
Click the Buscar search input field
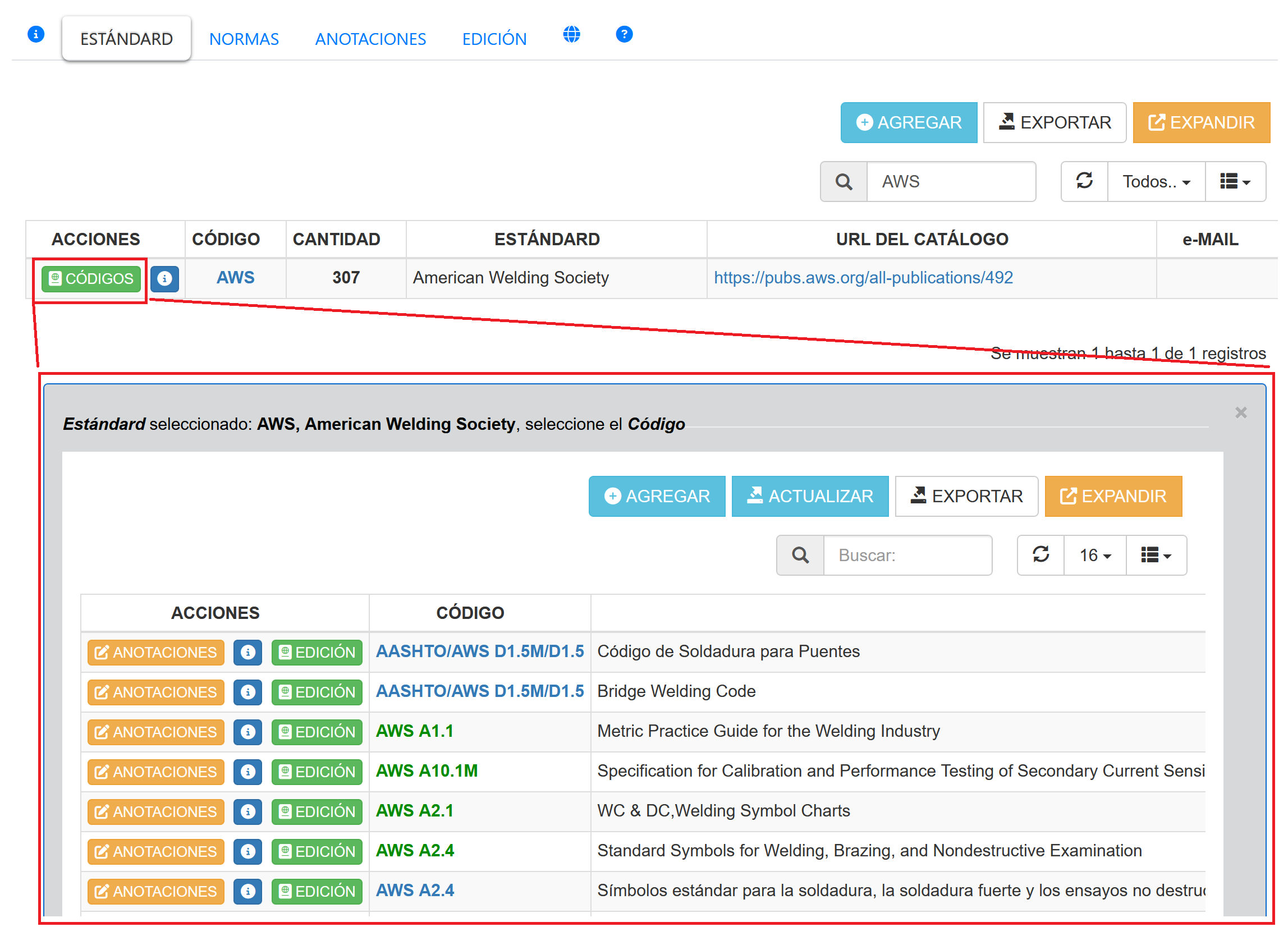click(907, 555)
